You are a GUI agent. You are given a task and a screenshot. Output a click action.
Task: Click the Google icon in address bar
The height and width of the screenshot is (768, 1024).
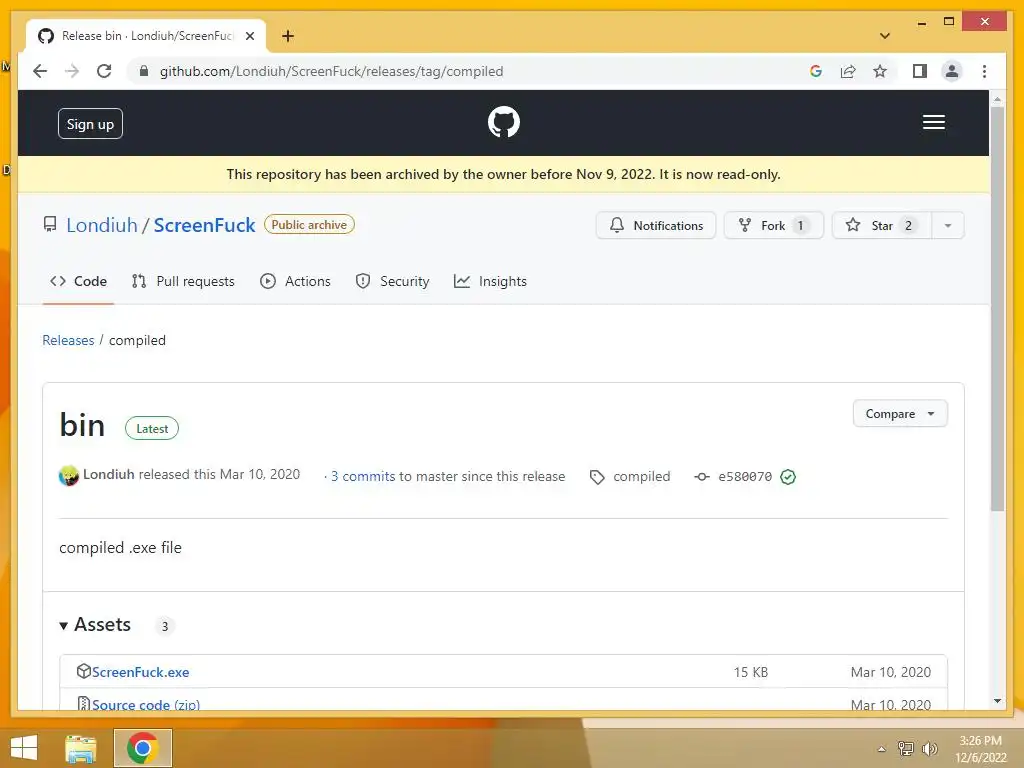click(x=816, y=71)
